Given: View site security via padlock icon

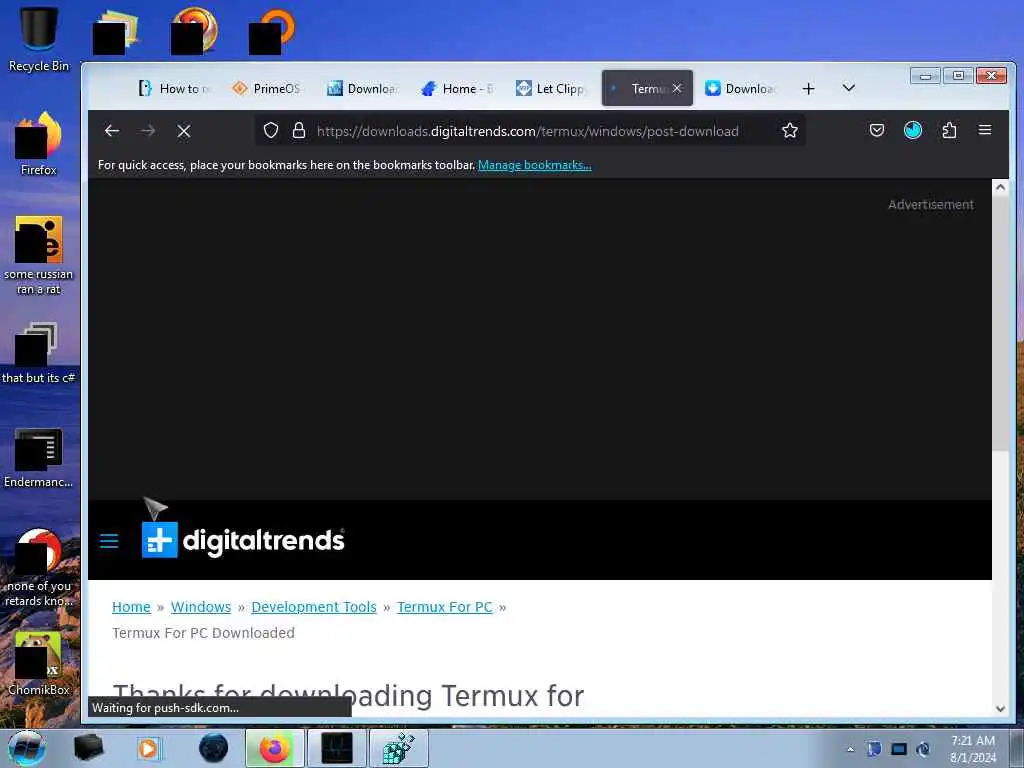Looking at the screenshot, I should pyautogui.click(x=298, y=131).
